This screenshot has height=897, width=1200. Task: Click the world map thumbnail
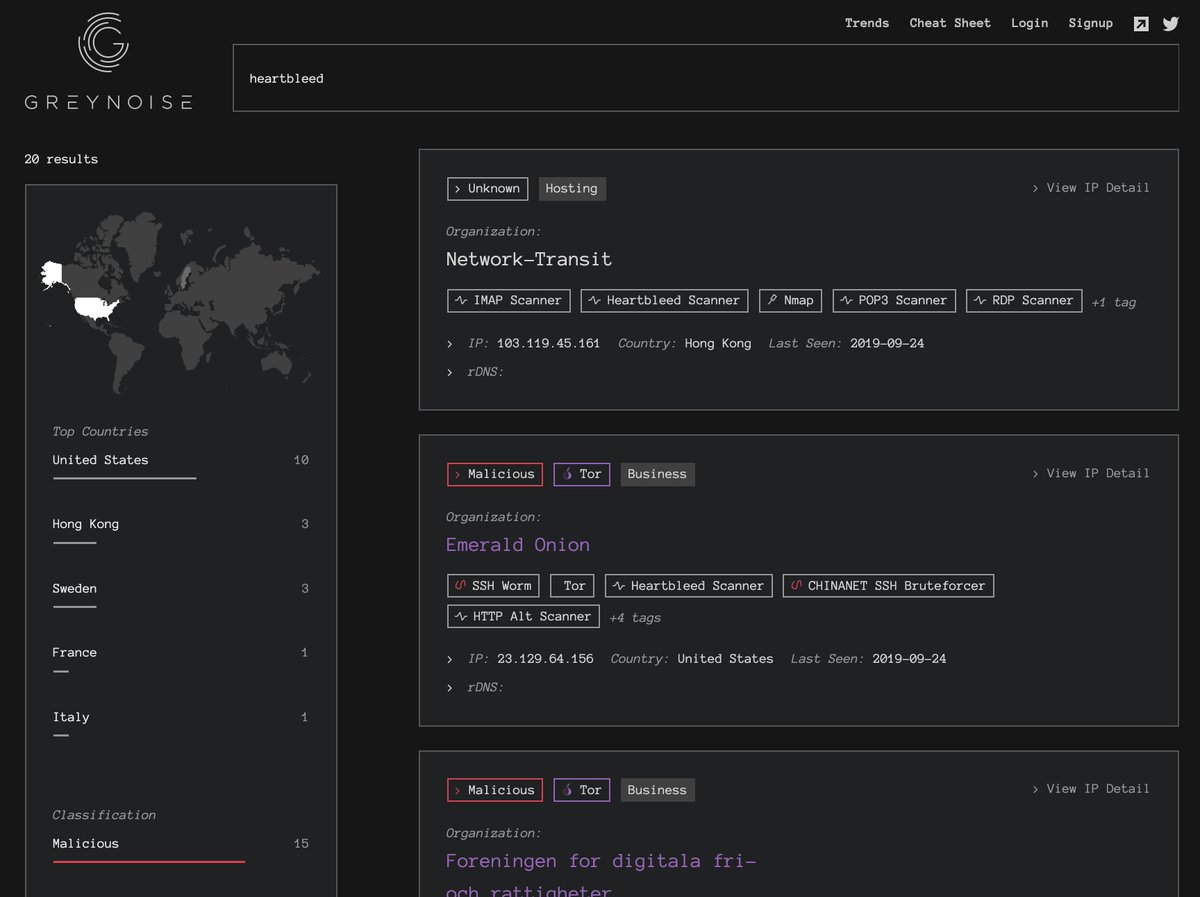point(181,301)
